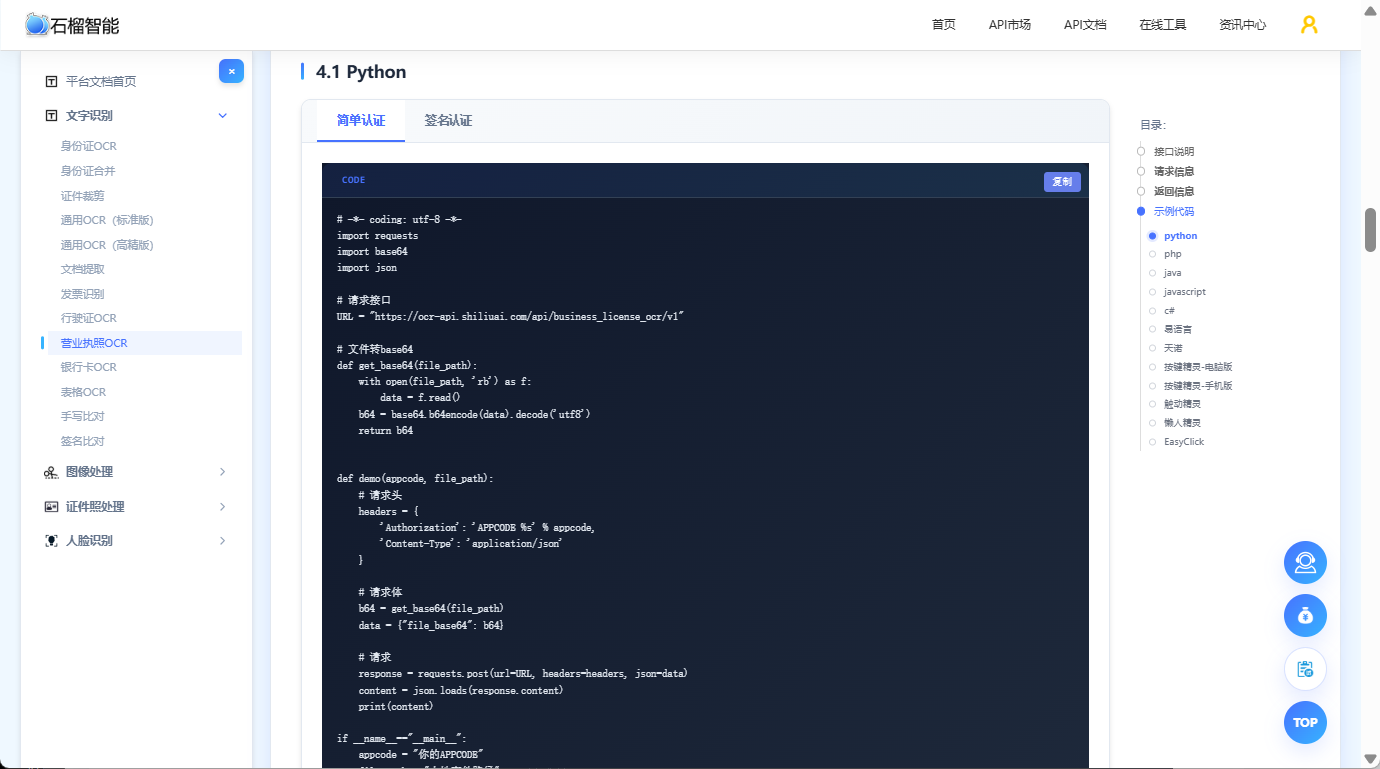
Task: Open 文档提取 in the sidebar
Action: coord(82,269)
